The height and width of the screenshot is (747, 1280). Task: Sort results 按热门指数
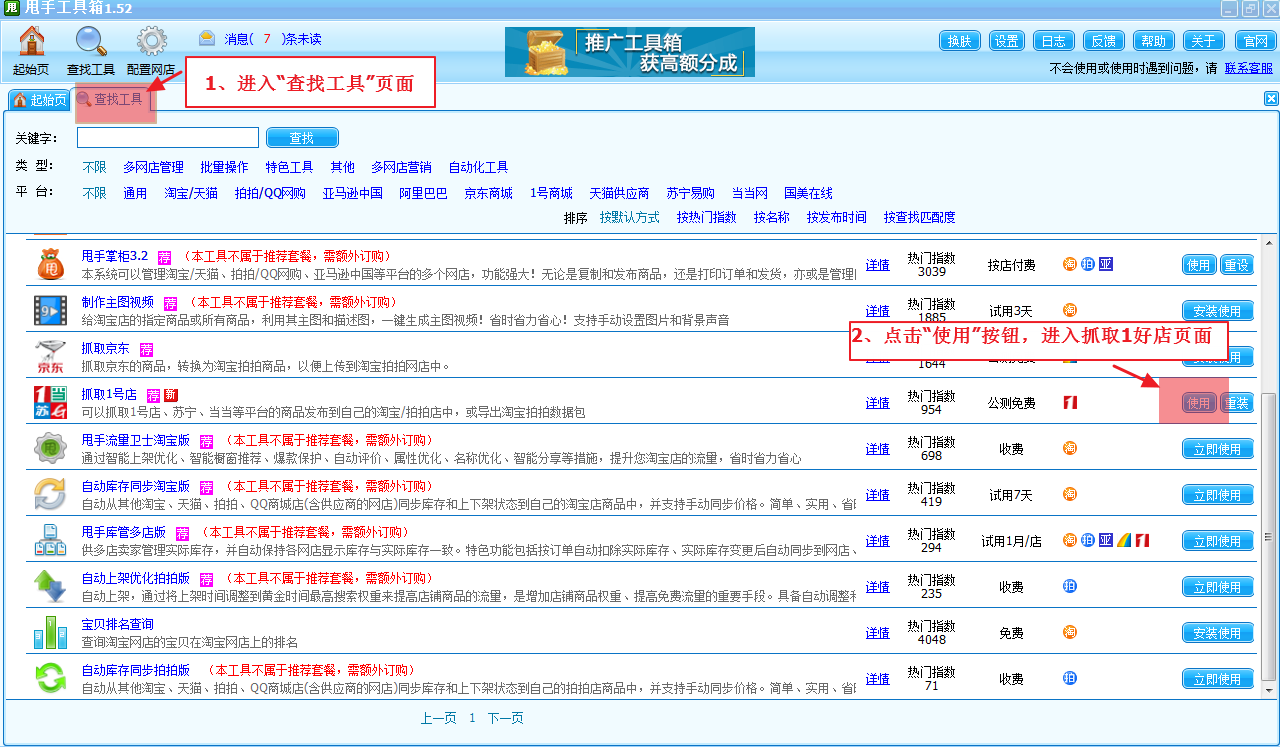(706, 217)
